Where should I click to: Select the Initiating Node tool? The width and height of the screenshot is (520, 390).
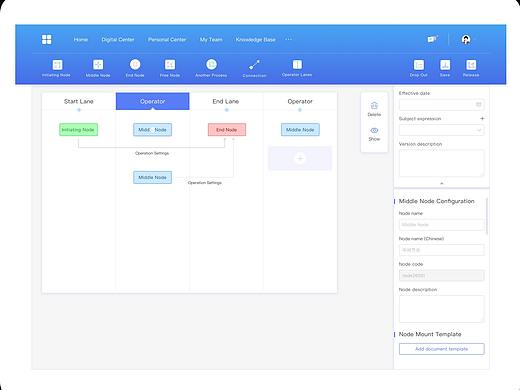(x=56, y=68)
